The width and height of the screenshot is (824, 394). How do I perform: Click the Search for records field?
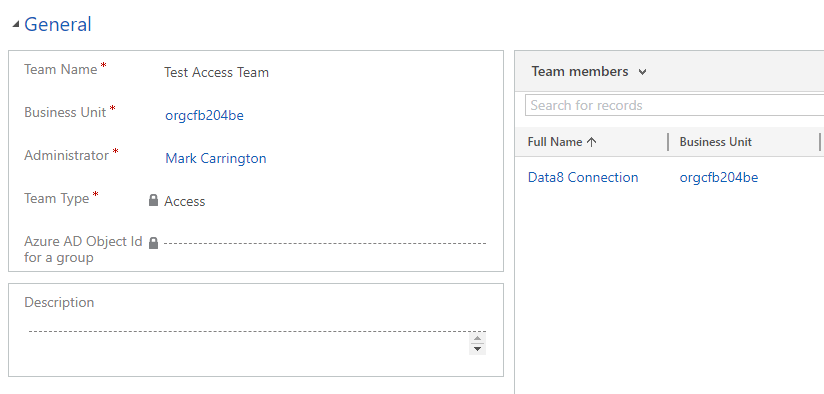tap(675, 105)
